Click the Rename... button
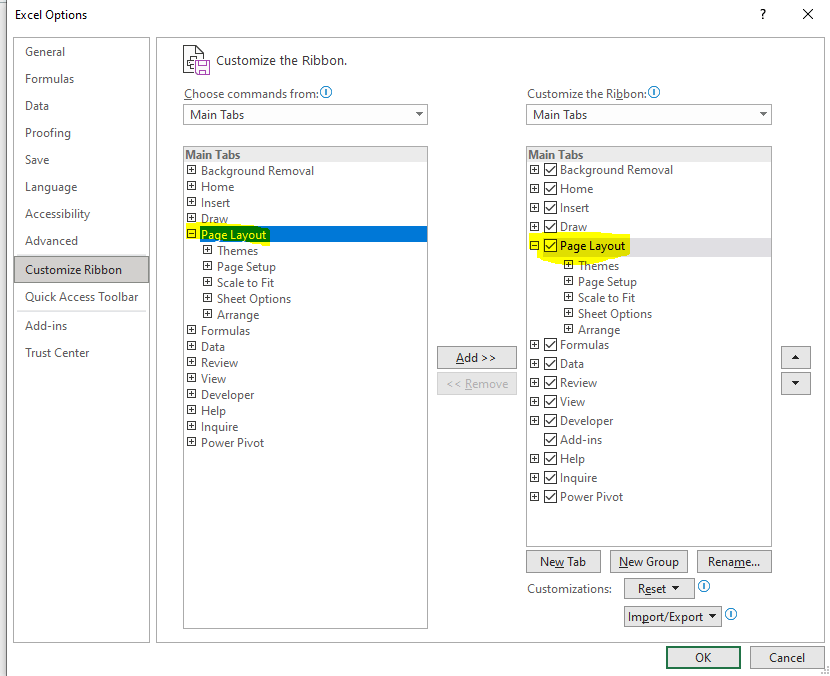830x676 pixels. click(734, 562)
